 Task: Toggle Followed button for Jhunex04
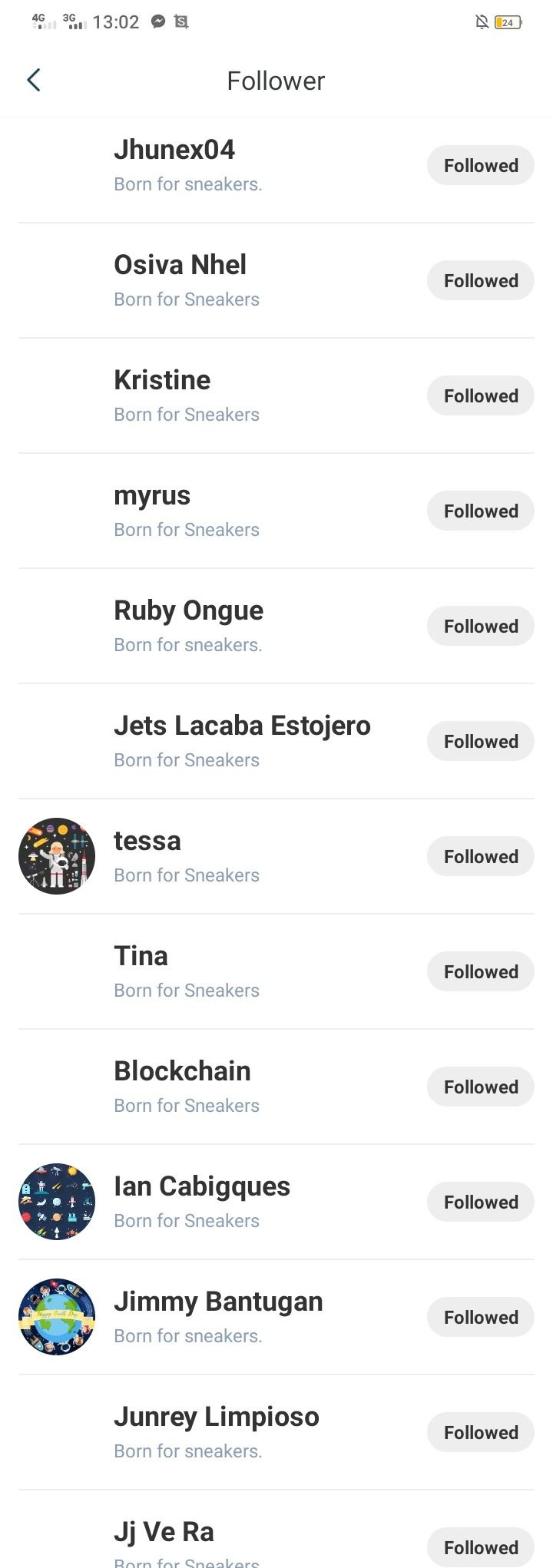481,165
